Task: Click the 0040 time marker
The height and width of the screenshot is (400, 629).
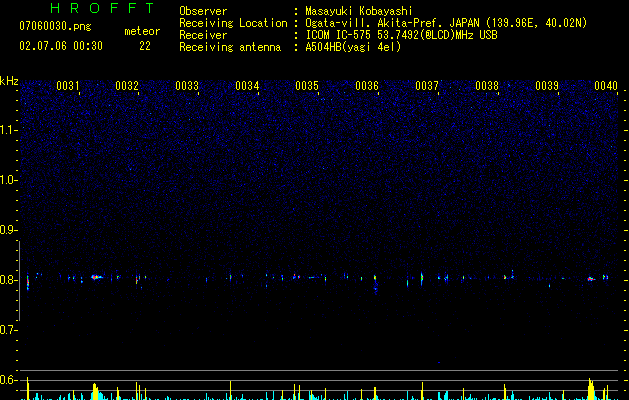Action: 606,85
